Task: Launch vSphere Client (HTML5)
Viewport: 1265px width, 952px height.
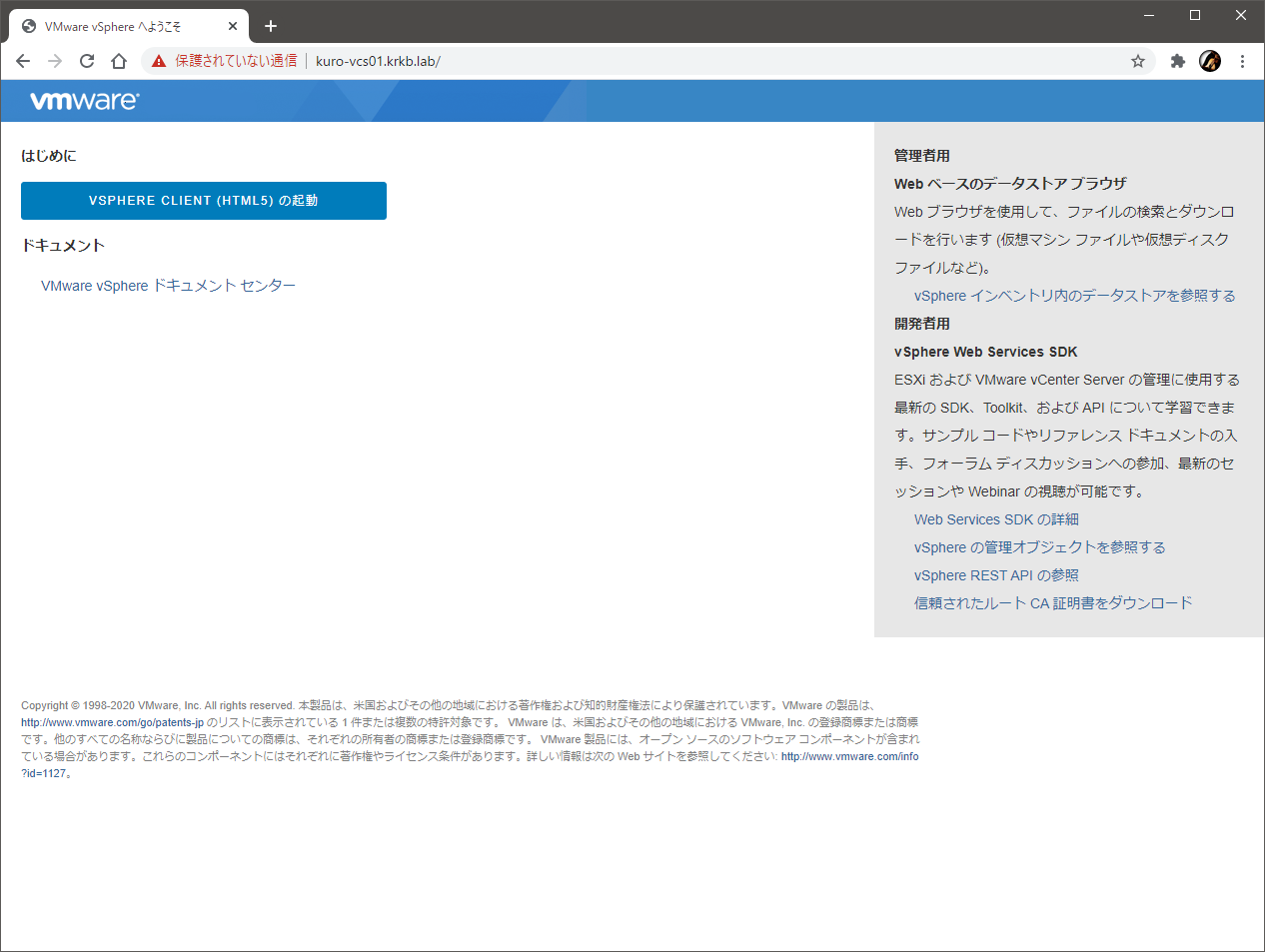Action: (204, 201)
